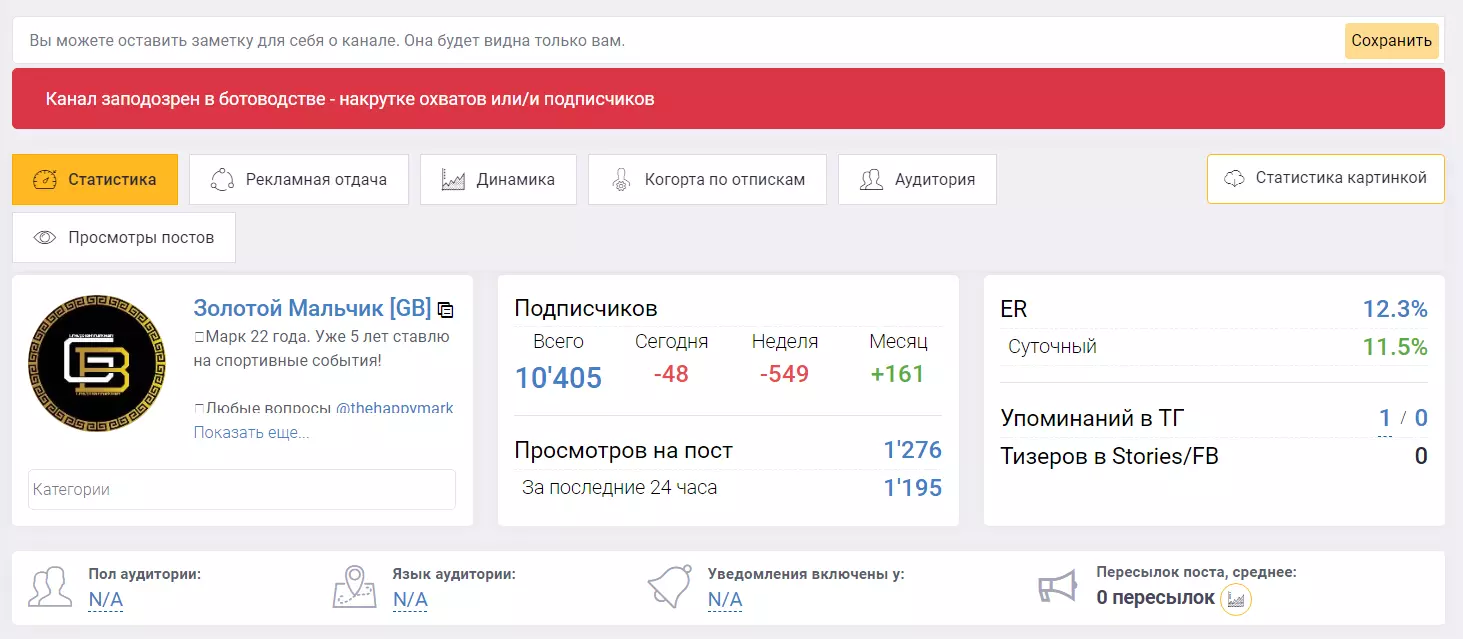Screen dimensions: 1463x639
Task: Open the Золотой Мальчик [GB] channel link
Action: tap(312, 307)
